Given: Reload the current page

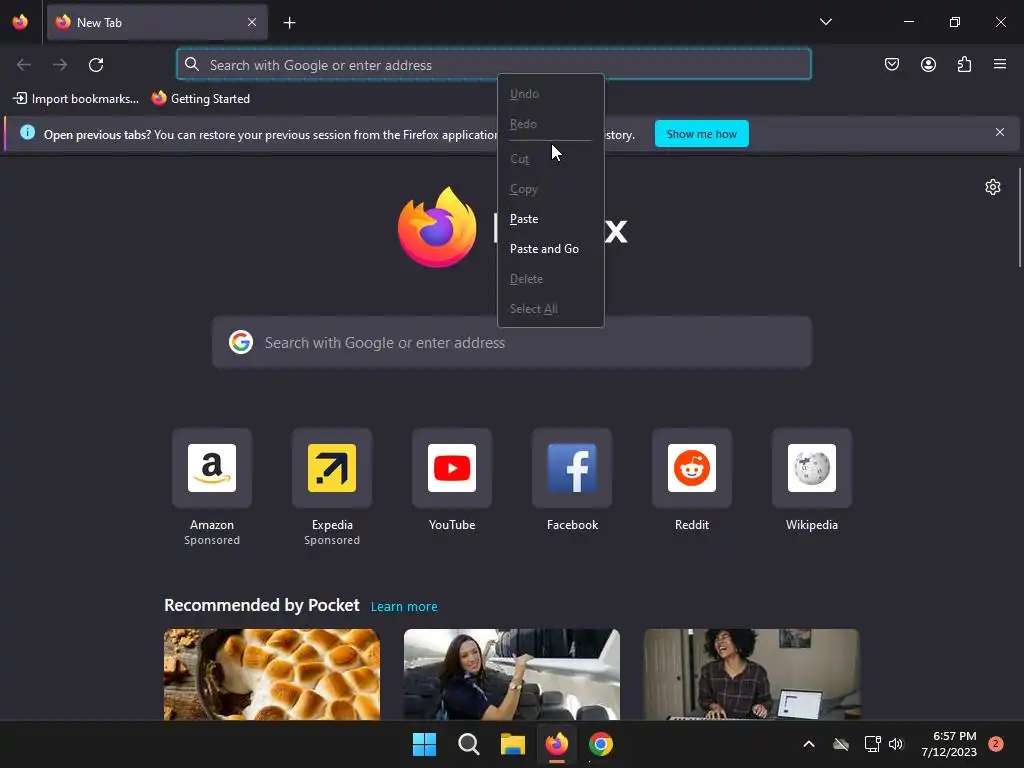Looking at the screenshot, I should (96, 65).
